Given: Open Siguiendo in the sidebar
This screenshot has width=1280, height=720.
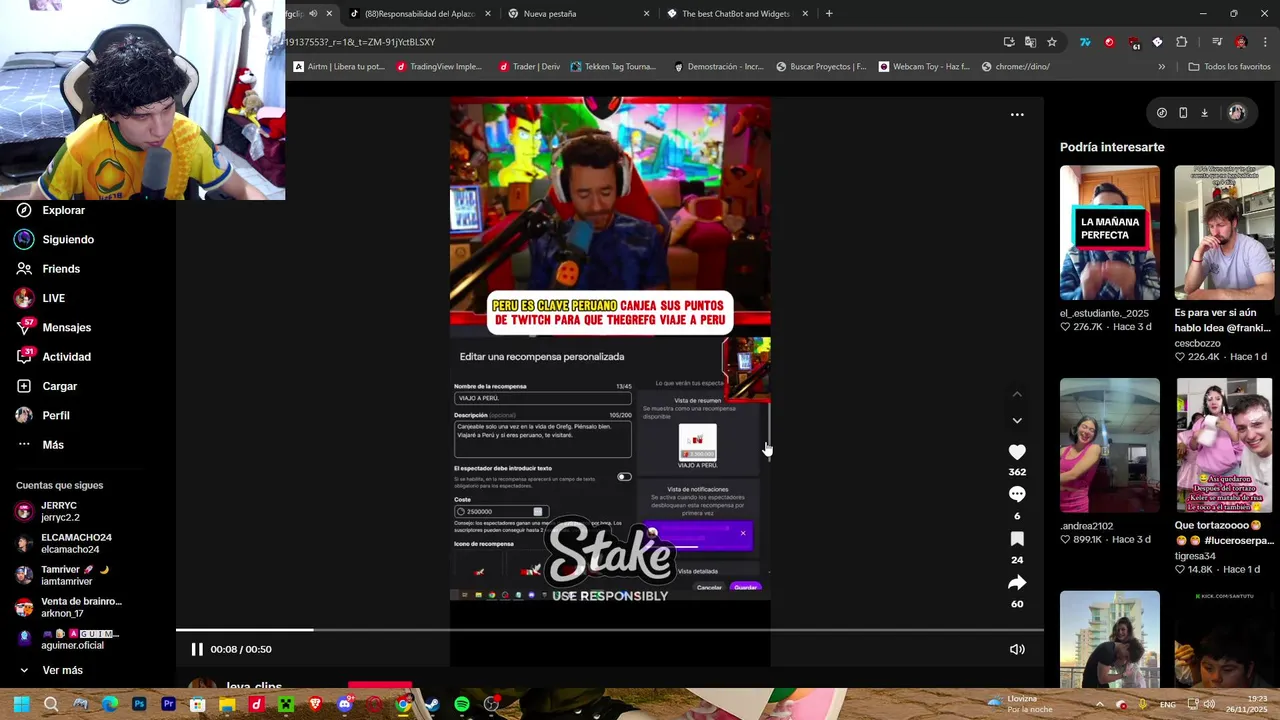Looking at the screenshot, I should [55, 239].
